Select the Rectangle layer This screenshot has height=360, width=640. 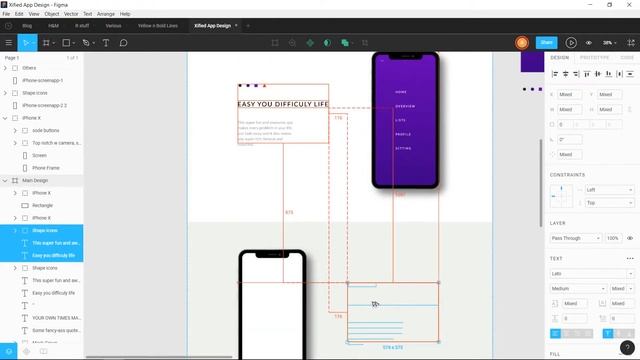click(x=42, y=205)
